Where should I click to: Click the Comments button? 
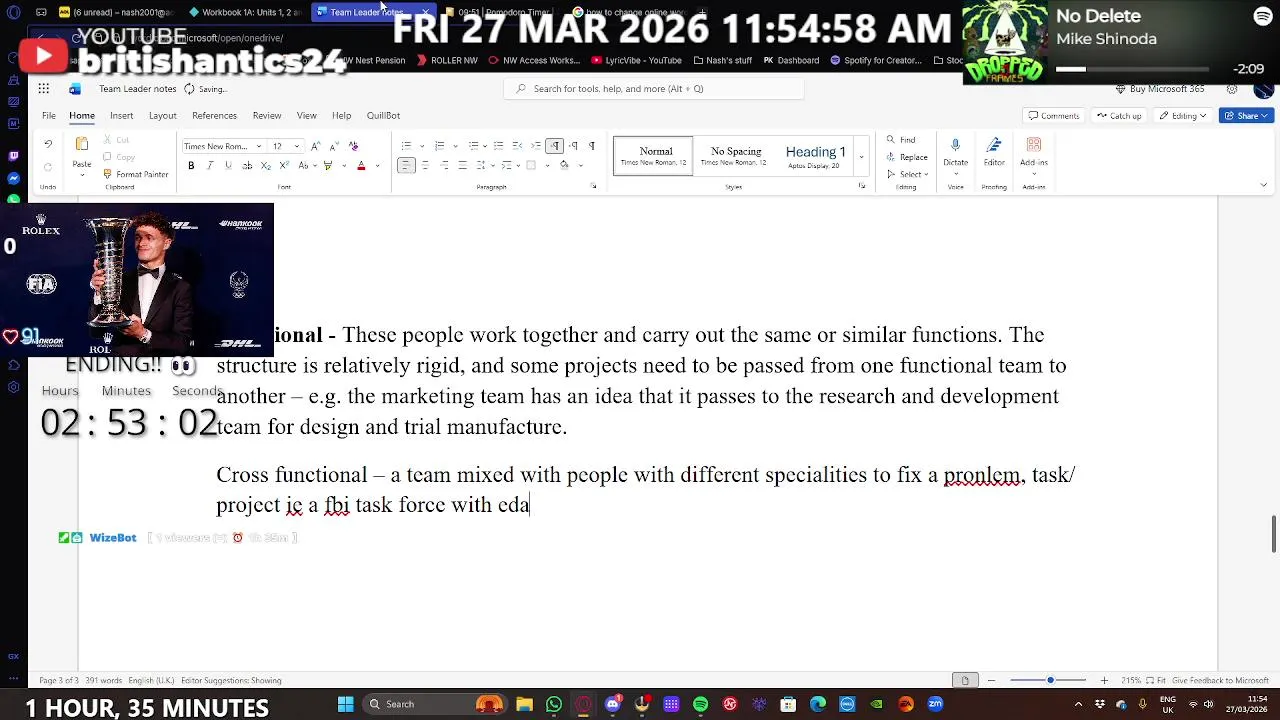coord(1054,116)
